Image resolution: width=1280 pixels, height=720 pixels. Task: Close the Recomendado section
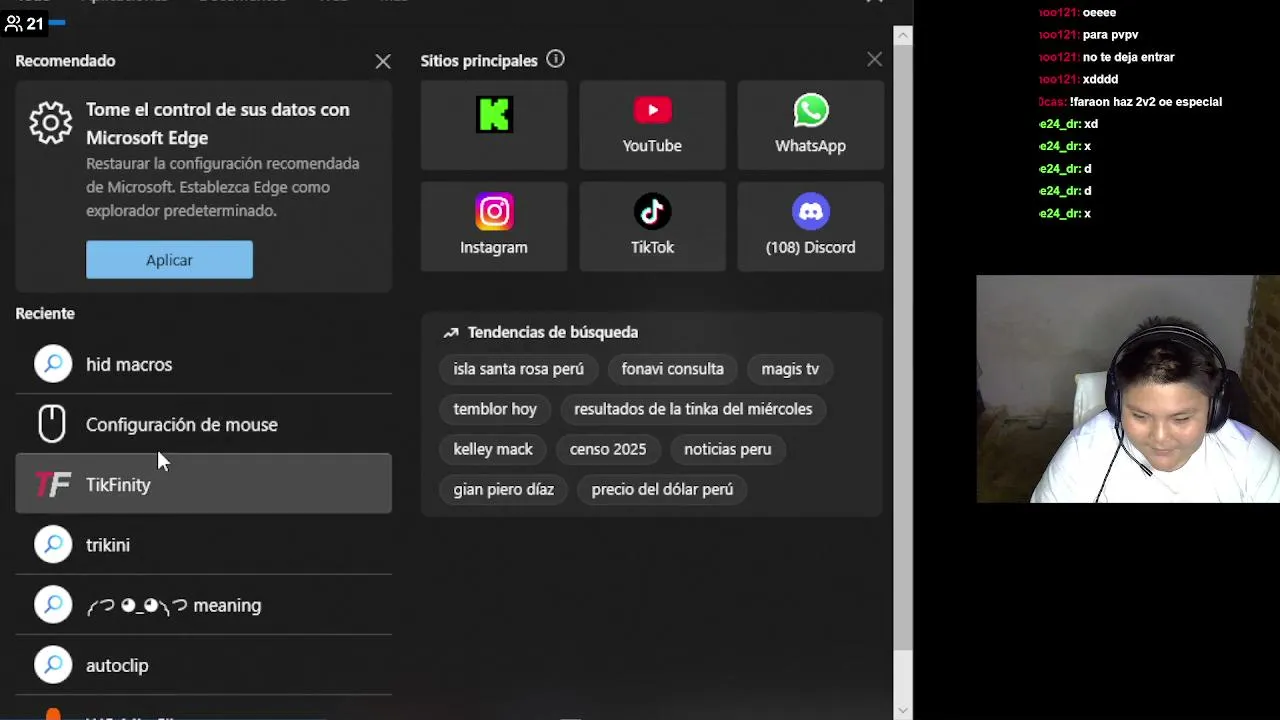point(383,61)
